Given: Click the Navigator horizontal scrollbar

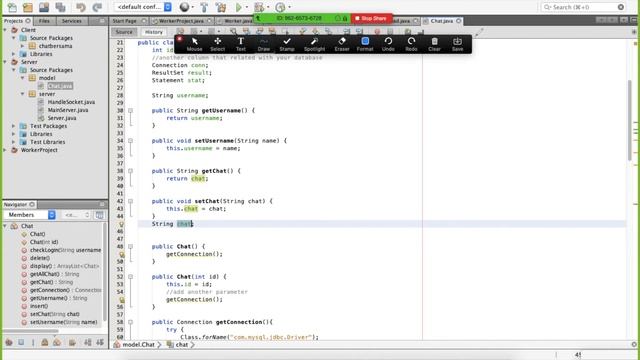Looking at the screenshot, I should click(32, 331).
